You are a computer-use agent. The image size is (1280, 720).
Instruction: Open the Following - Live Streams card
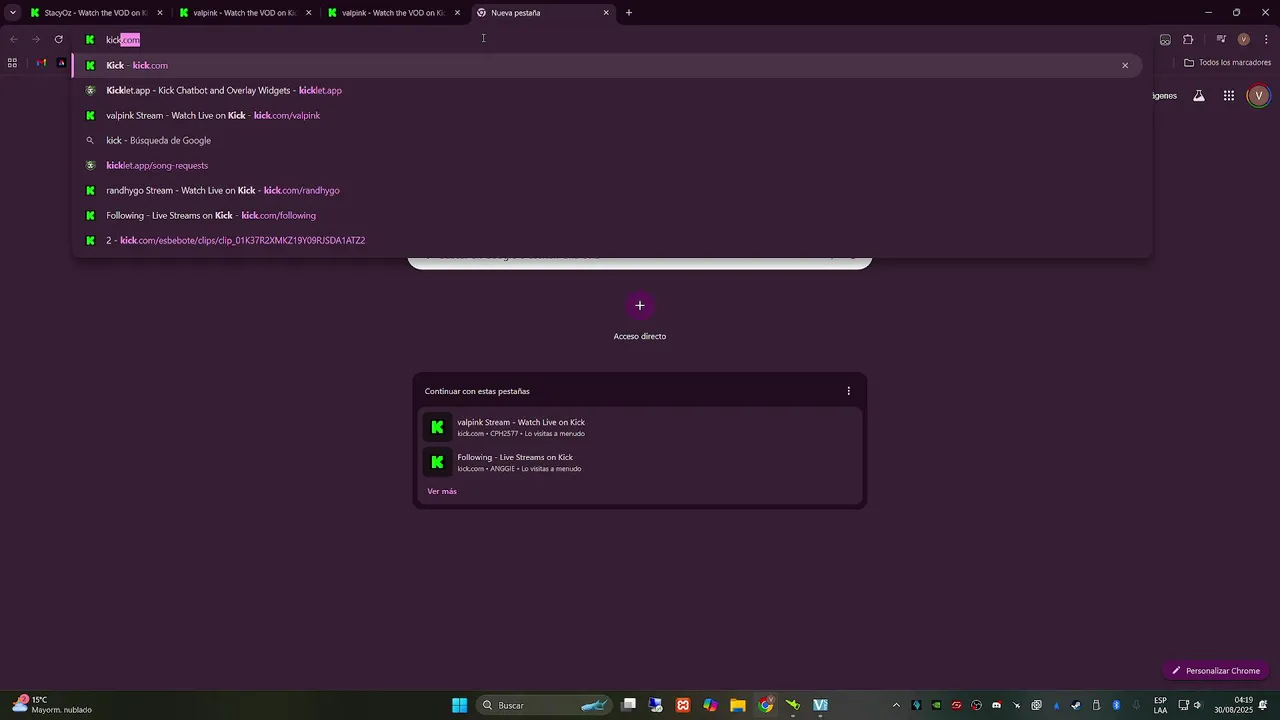tap(640, 462)
